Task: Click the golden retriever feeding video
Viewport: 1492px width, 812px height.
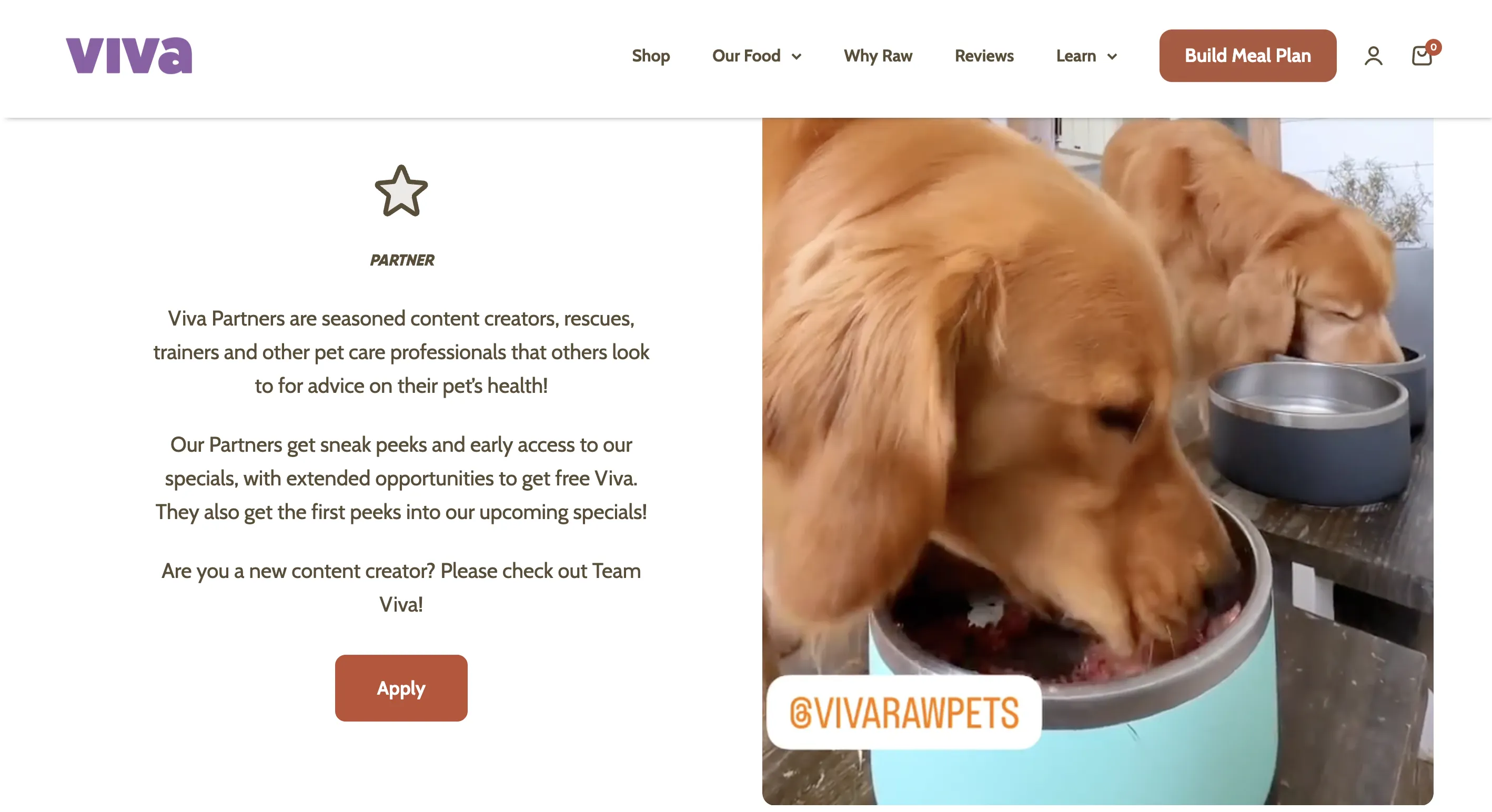Action: (x=1097, y=461)
